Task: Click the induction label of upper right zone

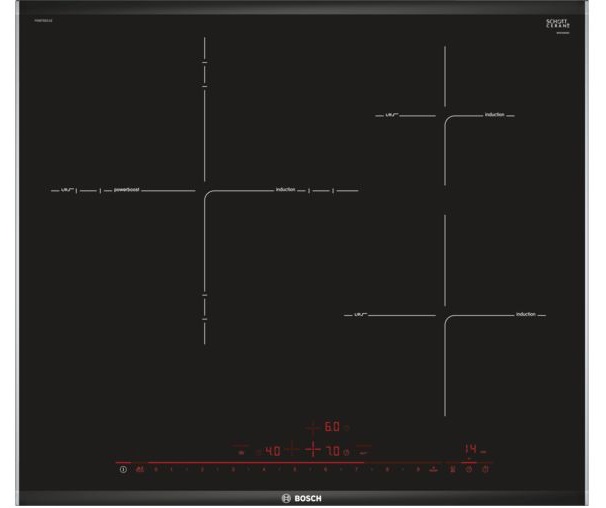Action: pos(495,115)
